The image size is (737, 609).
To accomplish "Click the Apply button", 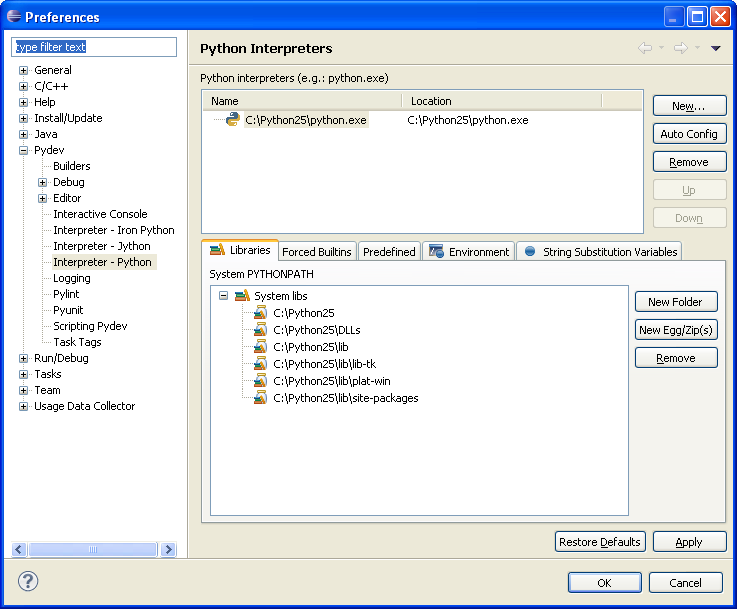I will (690, 542).
